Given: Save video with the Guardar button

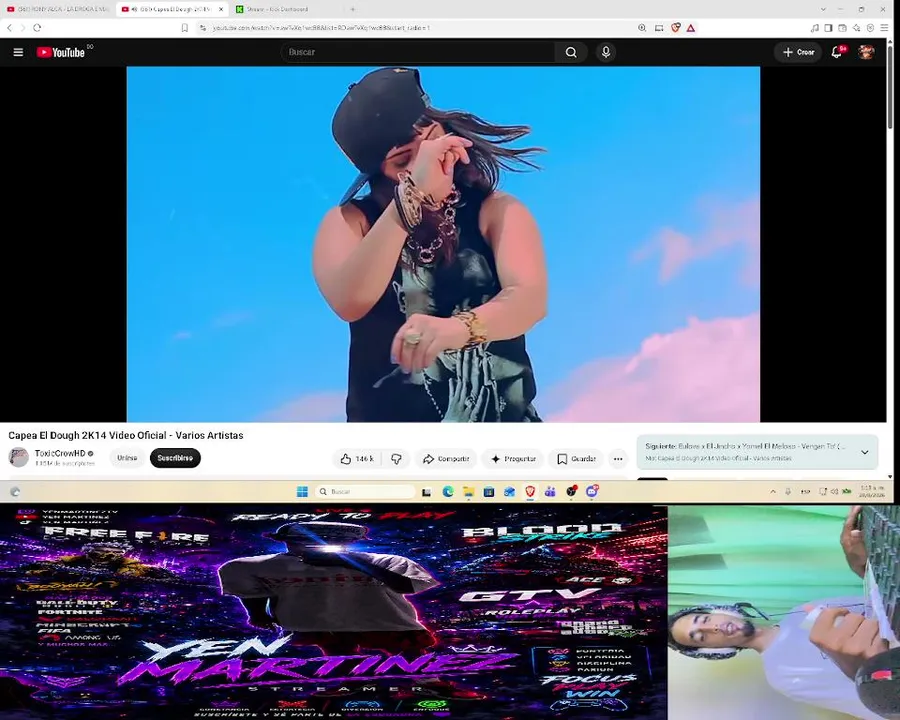Looking at the screenshot, I should coord(576,459).
